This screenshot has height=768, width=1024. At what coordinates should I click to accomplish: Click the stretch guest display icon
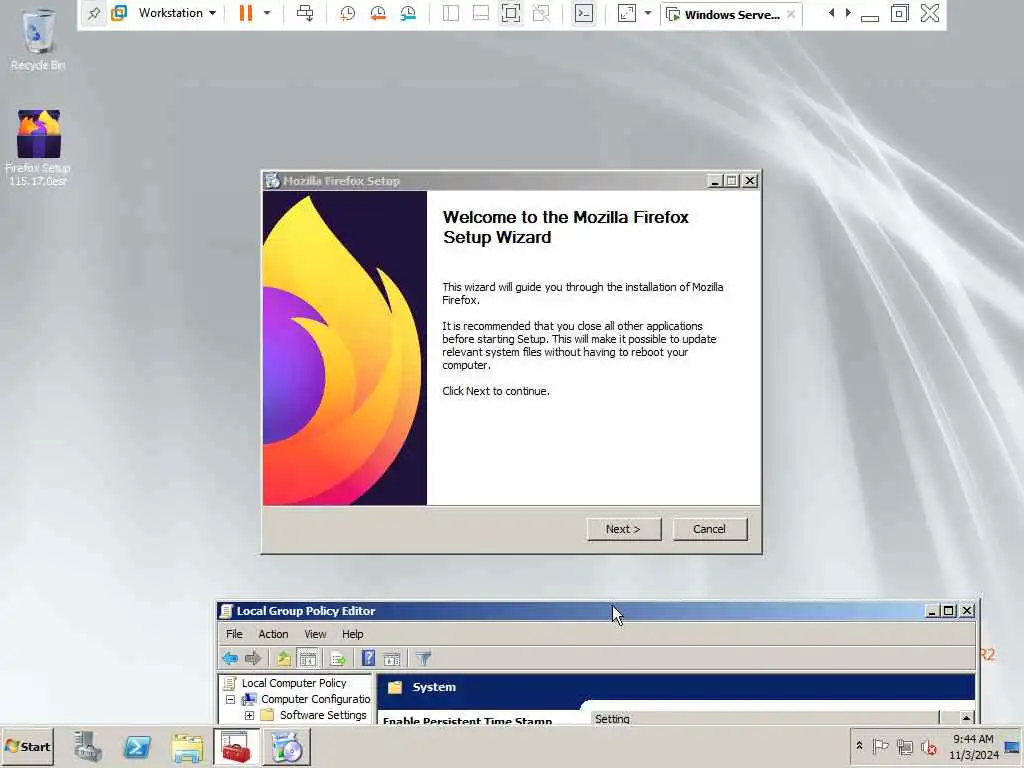coord(626,13)
